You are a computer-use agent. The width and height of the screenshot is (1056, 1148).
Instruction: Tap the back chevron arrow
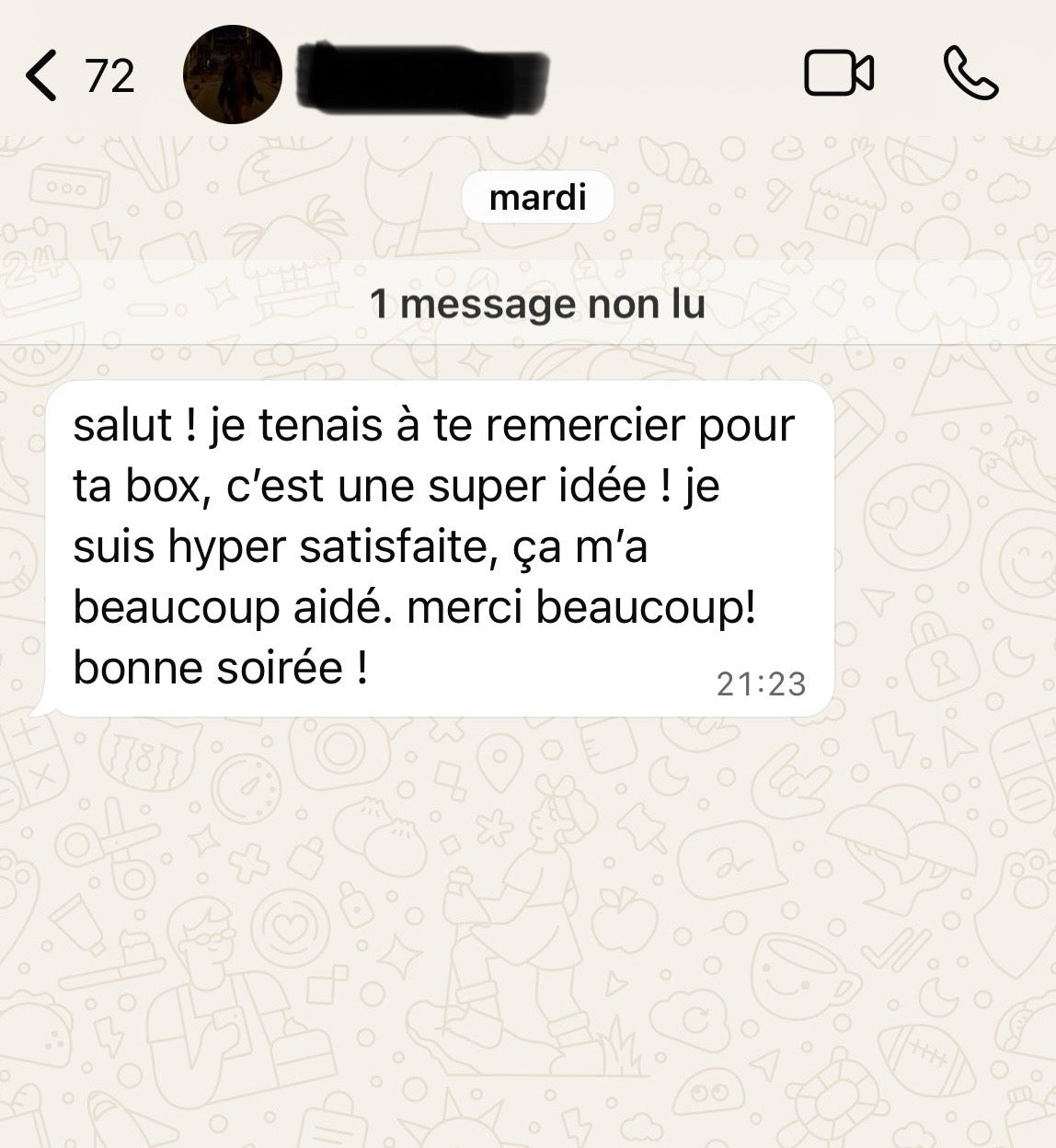pyautogui.click(x=40, y=75)
